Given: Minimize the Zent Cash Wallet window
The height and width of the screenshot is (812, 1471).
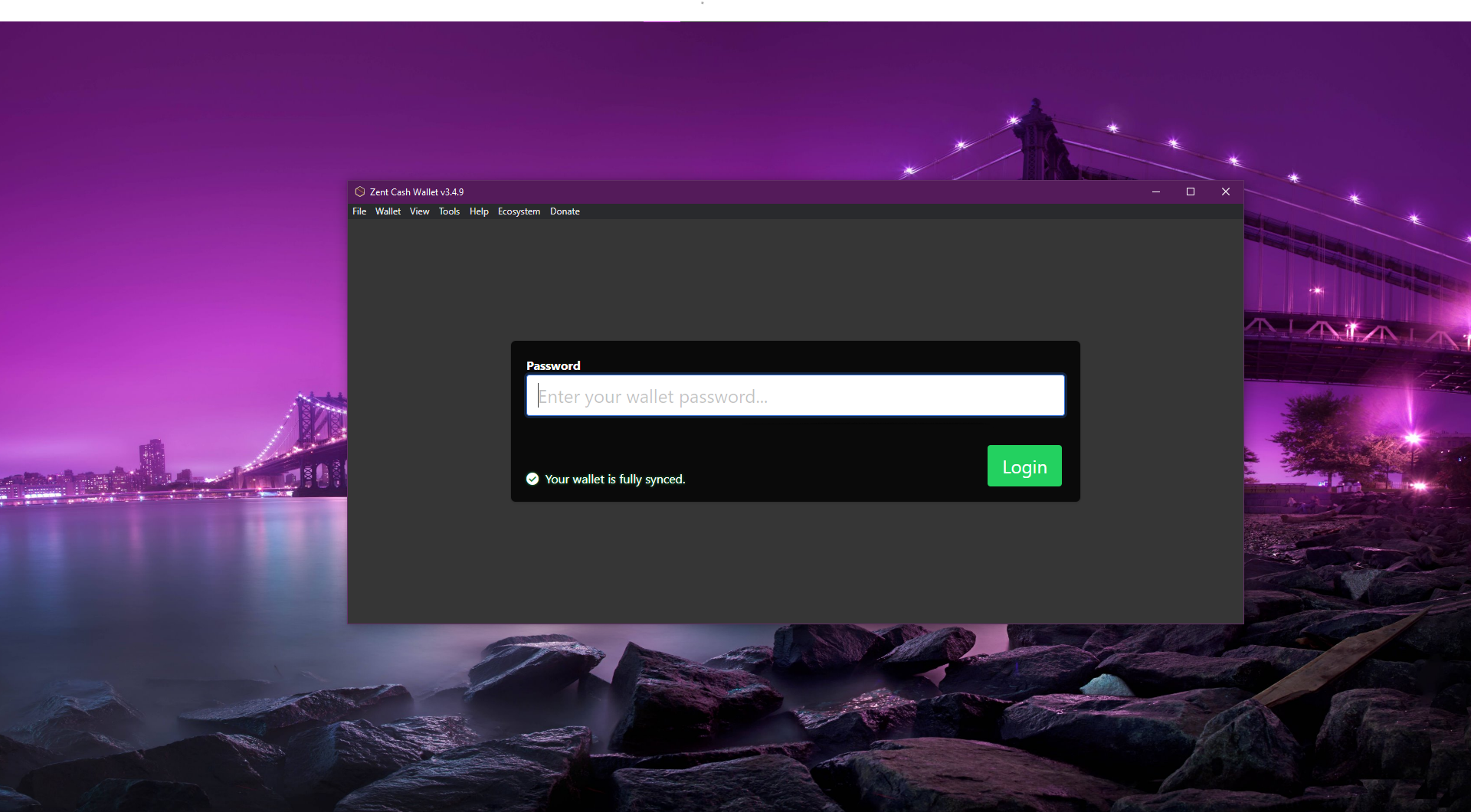Looking at the screenshot, I should point(1156,192).
